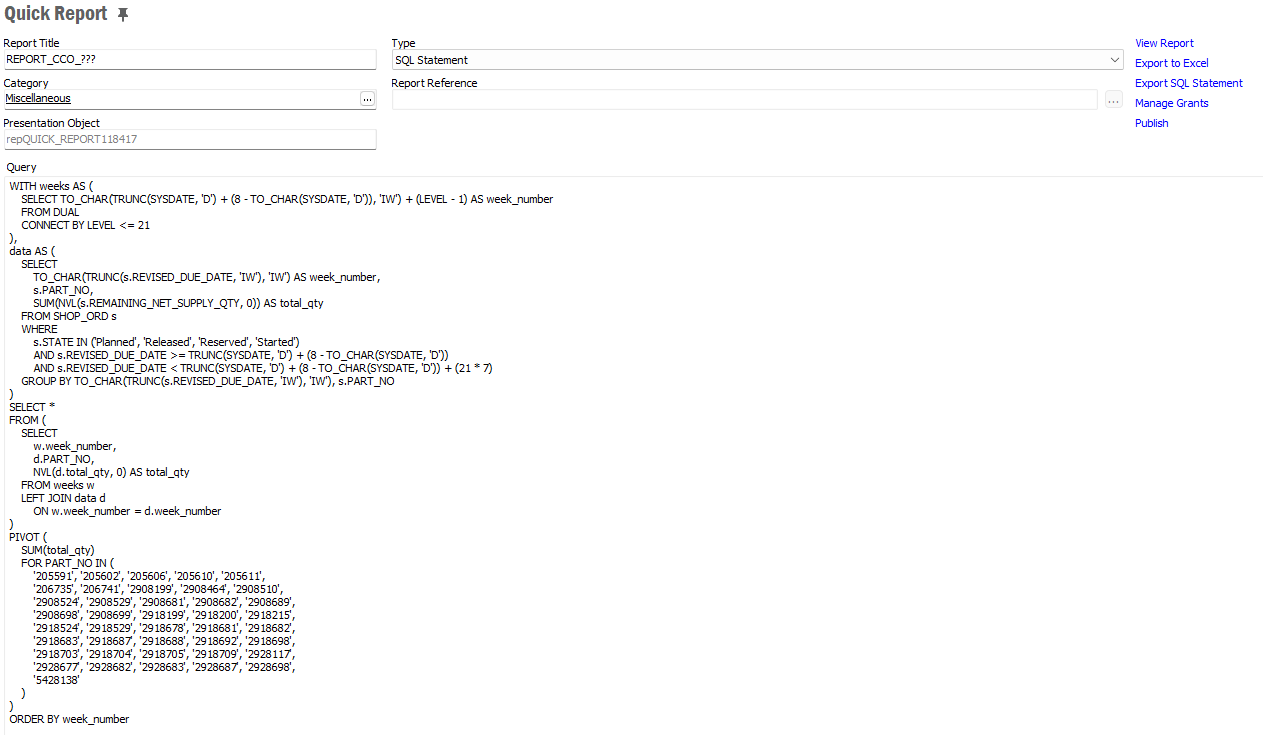Viewport: 1263px width, 735px height.
Task: Place cursor on the 'PIVOT (' line
Action: (x=28, y=537)
